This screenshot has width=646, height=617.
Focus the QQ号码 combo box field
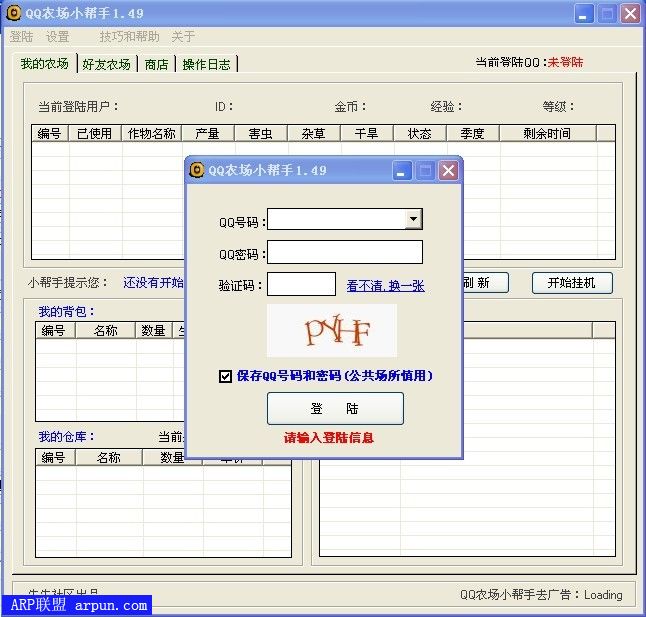344,219
